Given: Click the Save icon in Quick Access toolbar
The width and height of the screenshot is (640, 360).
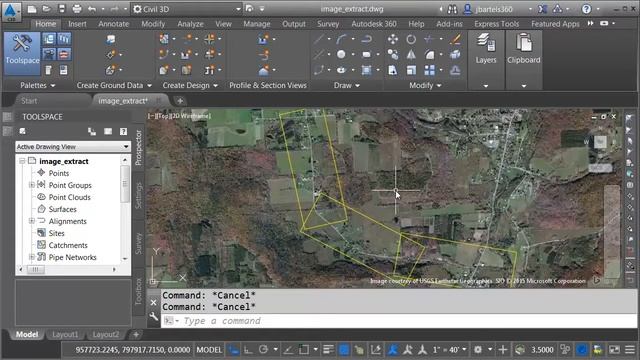Looking at the screenshot, I should tap(62, 9).
